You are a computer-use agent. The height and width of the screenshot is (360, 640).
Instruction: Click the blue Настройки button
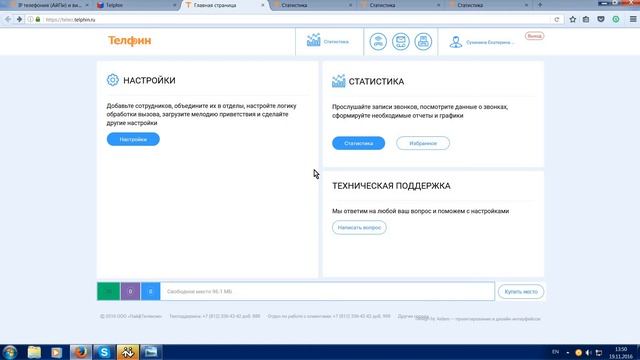click(133, 139)
